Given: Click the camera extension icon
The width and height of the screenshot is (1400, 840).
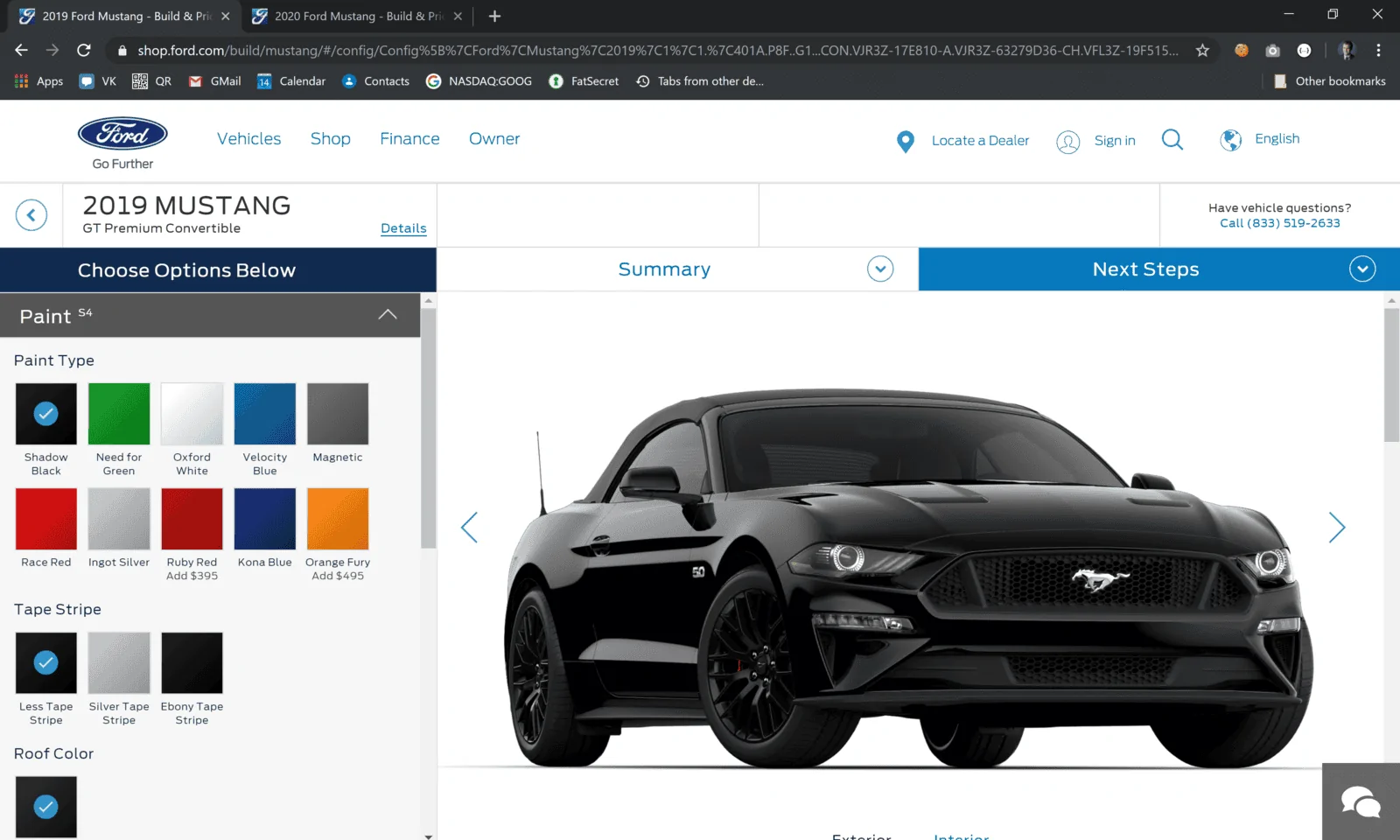Looking at the screenshot, I should 1273,51.
